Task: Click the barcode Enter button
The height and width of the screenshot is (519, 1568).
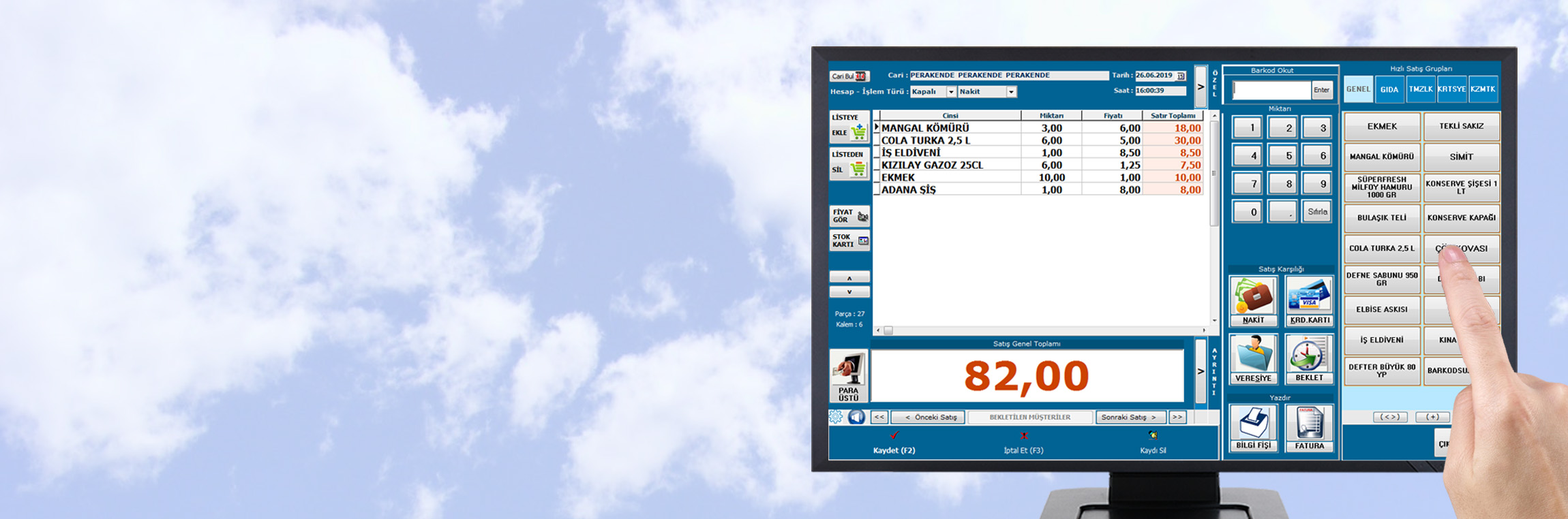Action: pyautogui.click(x=1321, y=90)
